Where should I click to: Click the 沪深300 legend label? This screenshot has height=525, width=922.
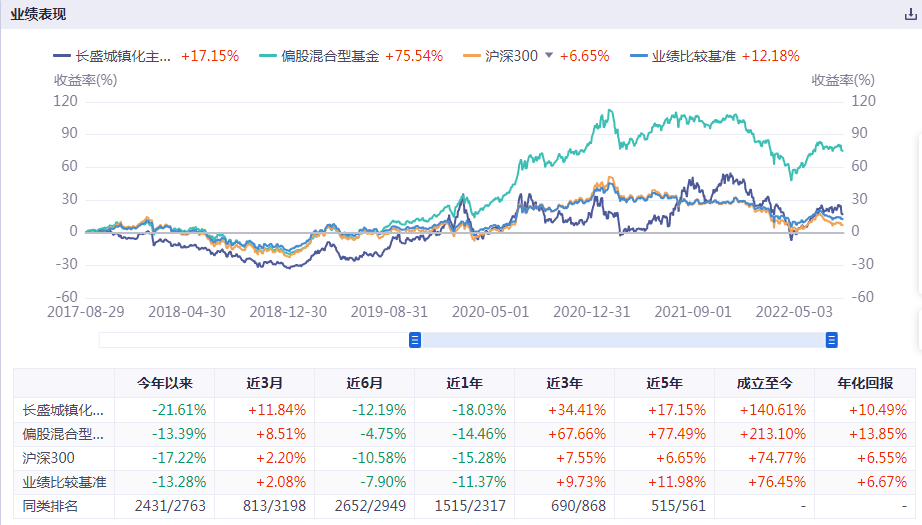tap(511, 56)
